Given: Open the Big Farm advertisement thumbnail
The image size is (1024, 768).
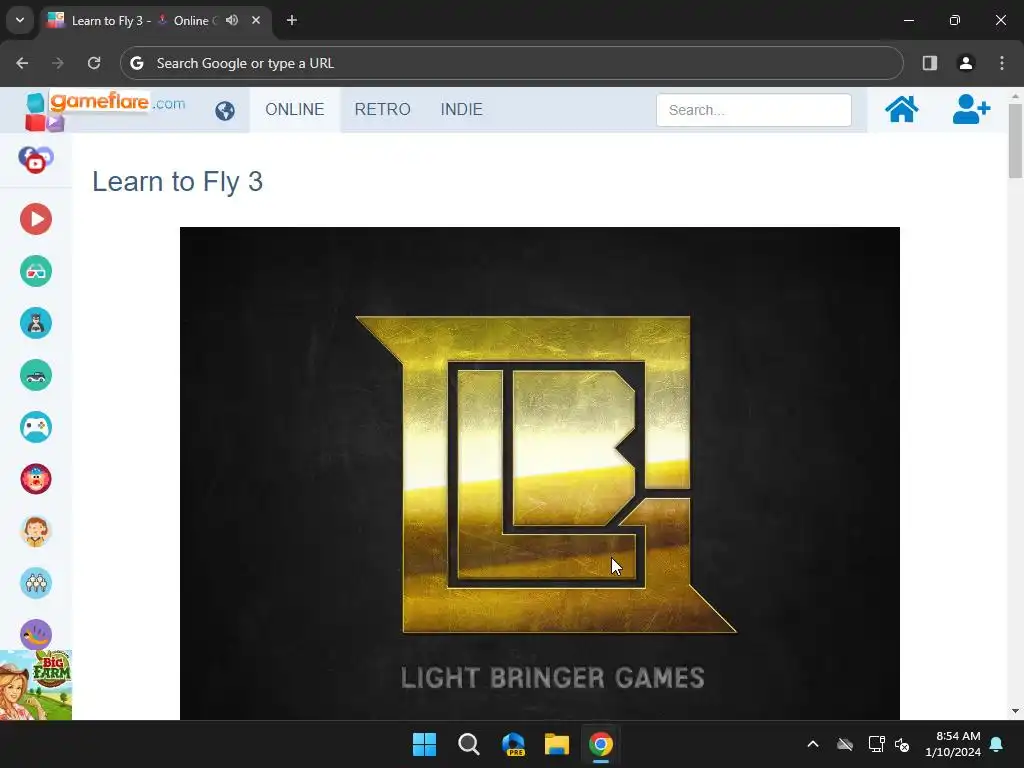Looking at the screenshot, I should coord(36,685).
